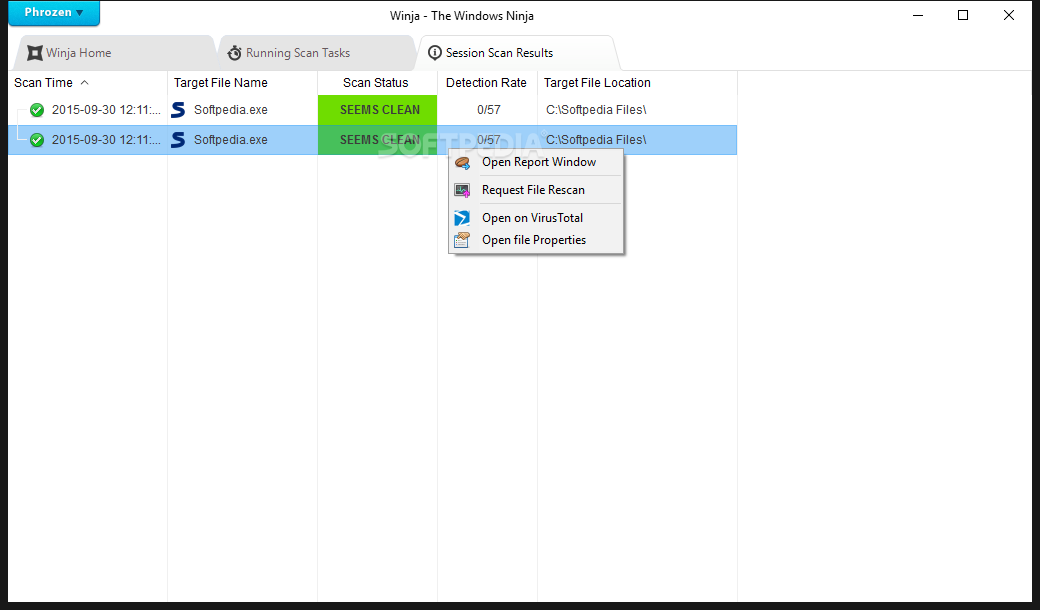Sort by the Scan Status column
This screenshot has width=1040, height=610.
[x=377, y=83]
